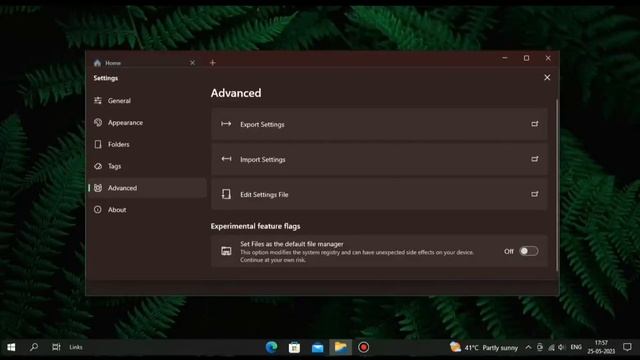
Task: Click Import Settings row
Action: (379, 159)
